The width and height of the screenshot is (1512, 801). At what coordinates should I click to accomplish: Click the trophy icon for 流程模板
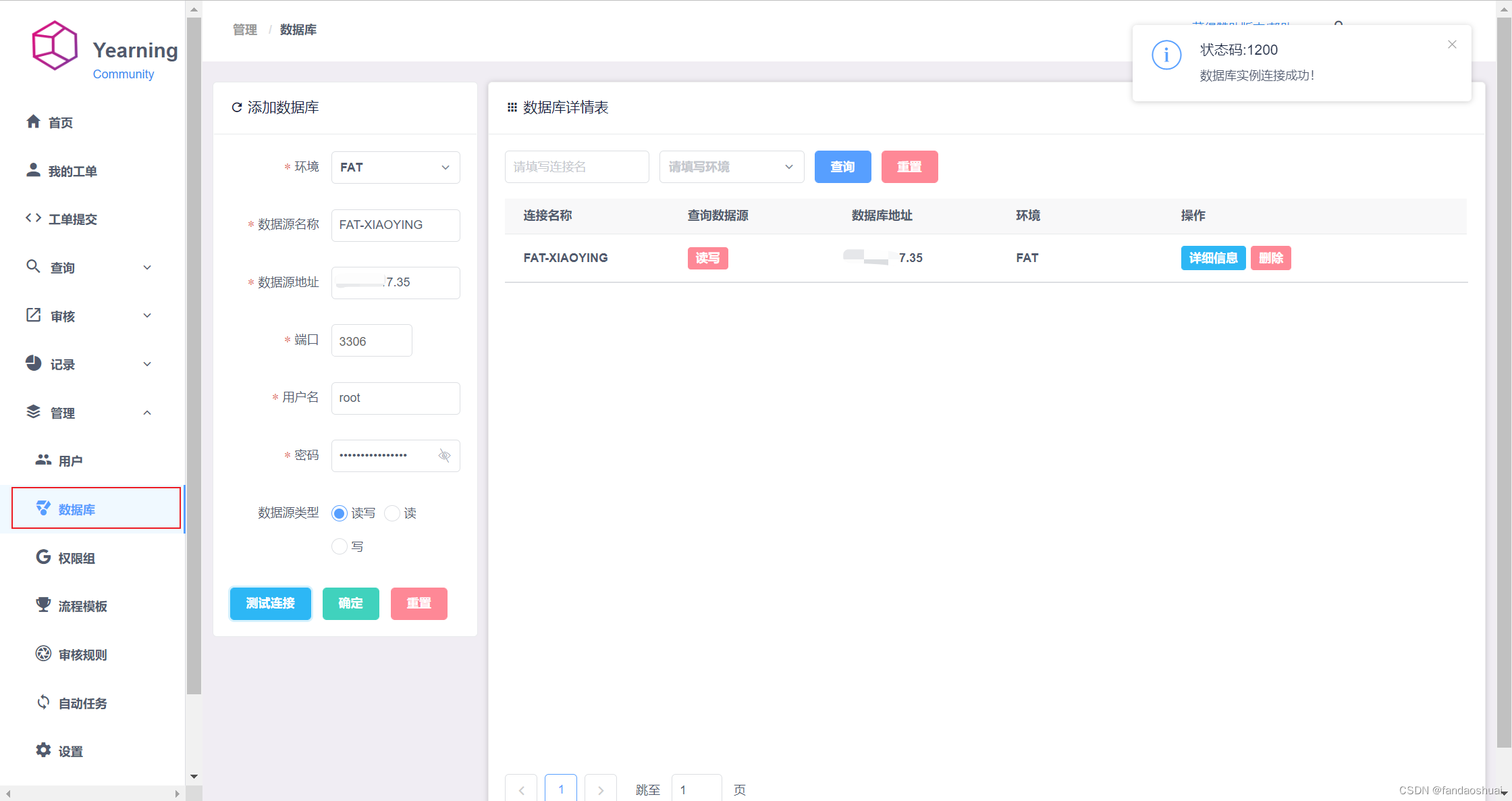click(43, 605)
